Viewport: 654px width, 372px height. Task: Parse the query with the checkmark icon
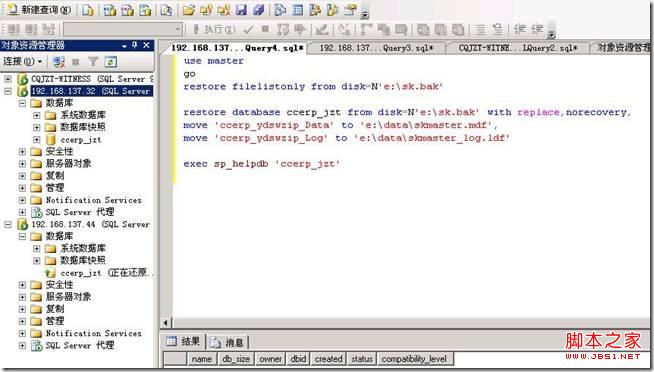tap(248, 29)
